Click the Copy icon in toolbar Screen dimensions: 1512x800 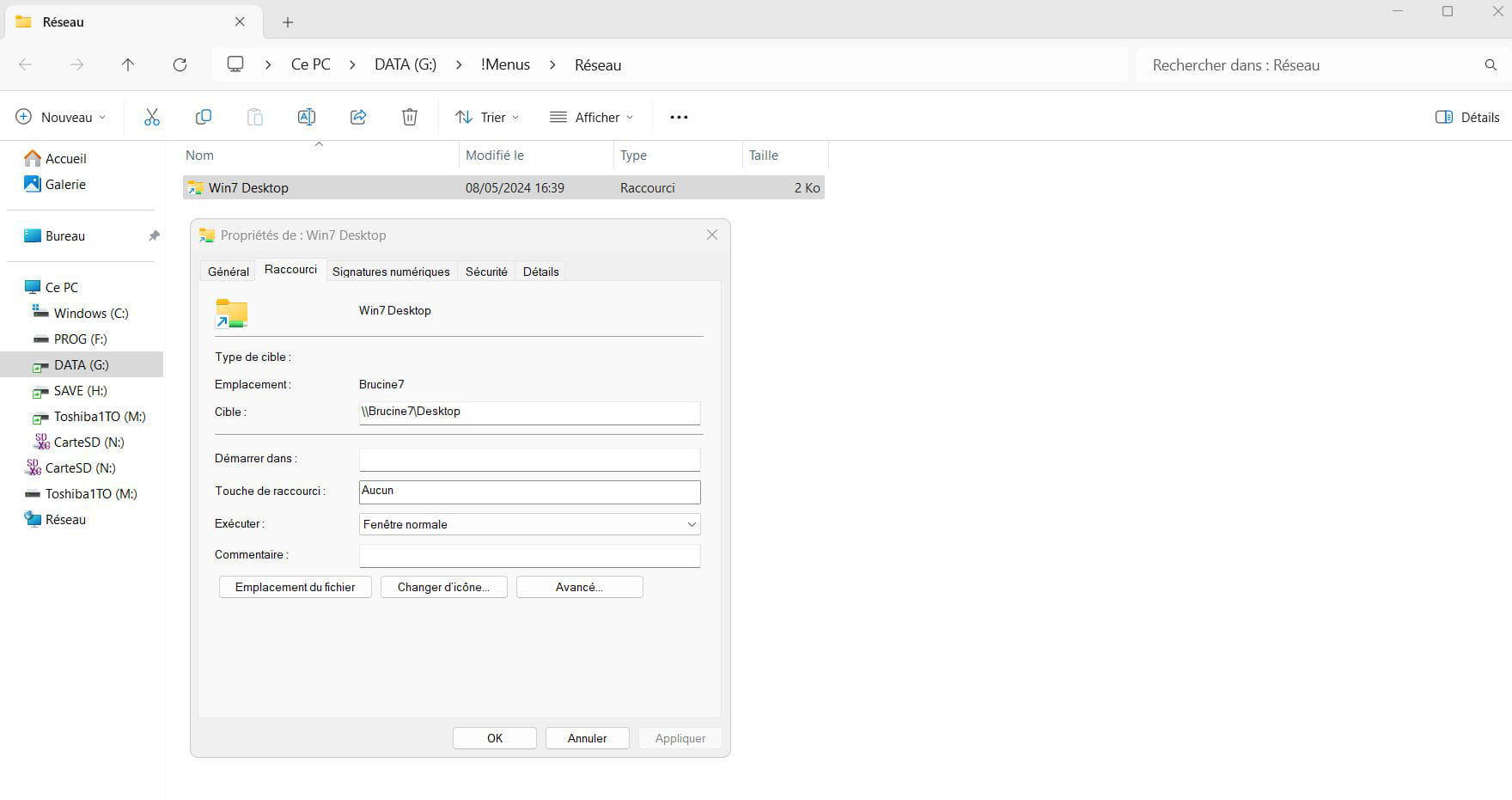(x=204, y=117)
